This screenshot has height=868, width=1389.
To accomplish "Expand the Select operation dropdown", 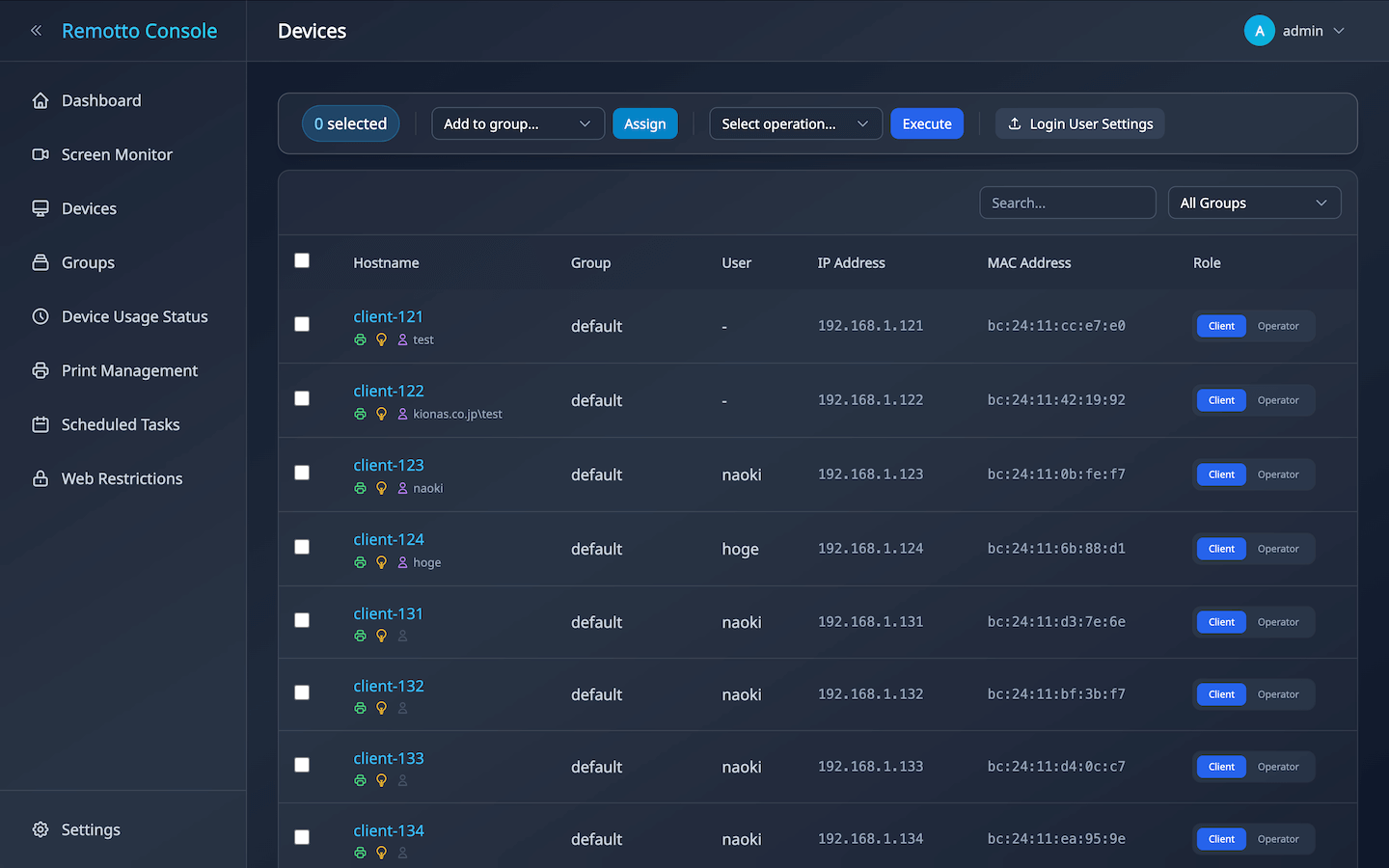I will click(x=795, y=123).
